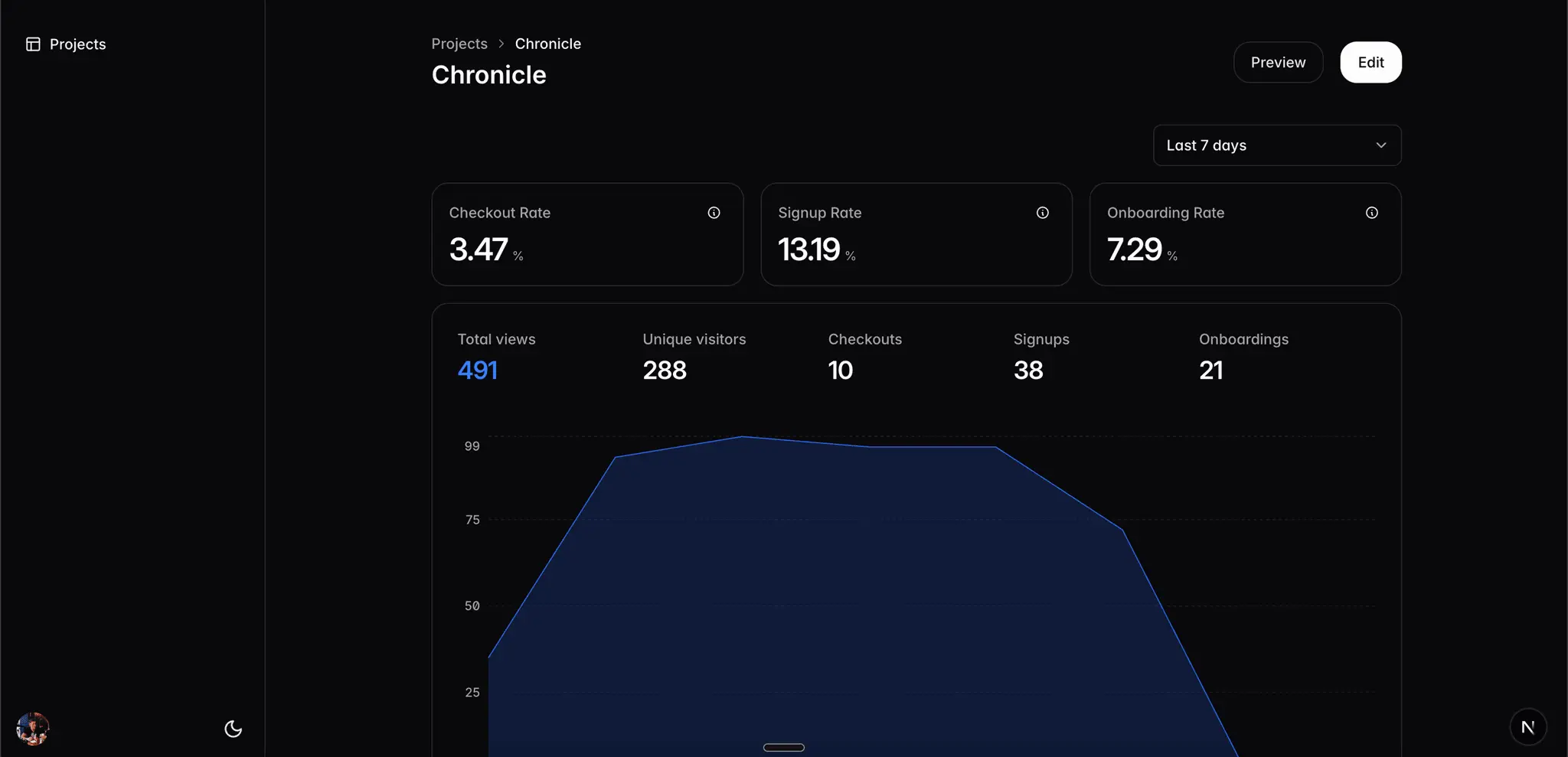Click the Projects sidebar panel icon
This screenshot has width=1568, height=757.
click(33, 44)
